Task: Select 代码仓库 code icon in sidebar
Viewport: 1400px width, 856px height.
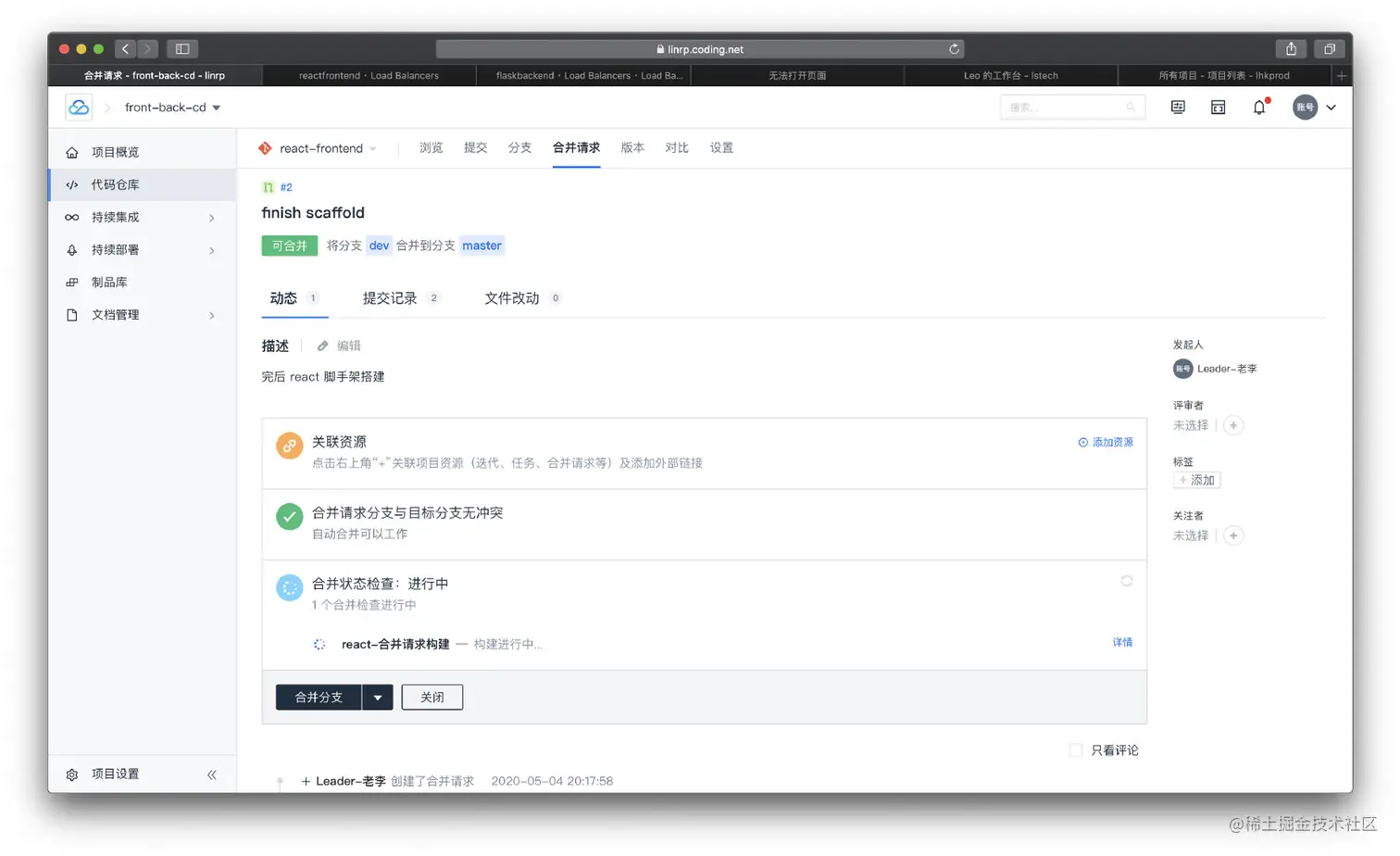Action: point(72,185)
